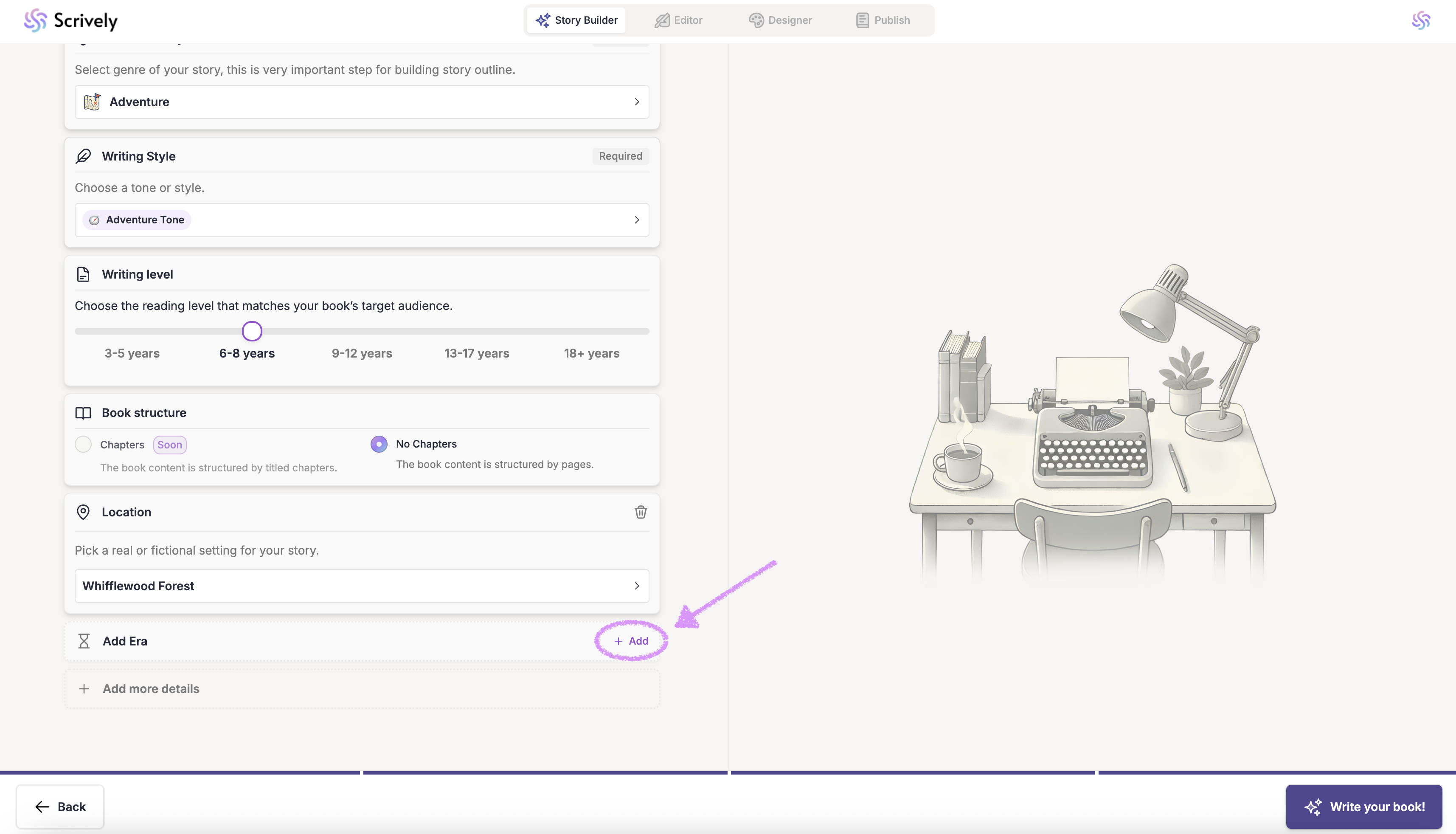1456x834 pixels.
Task: Click the hourglass icon beside Add Era
Action: coord(84,641)
